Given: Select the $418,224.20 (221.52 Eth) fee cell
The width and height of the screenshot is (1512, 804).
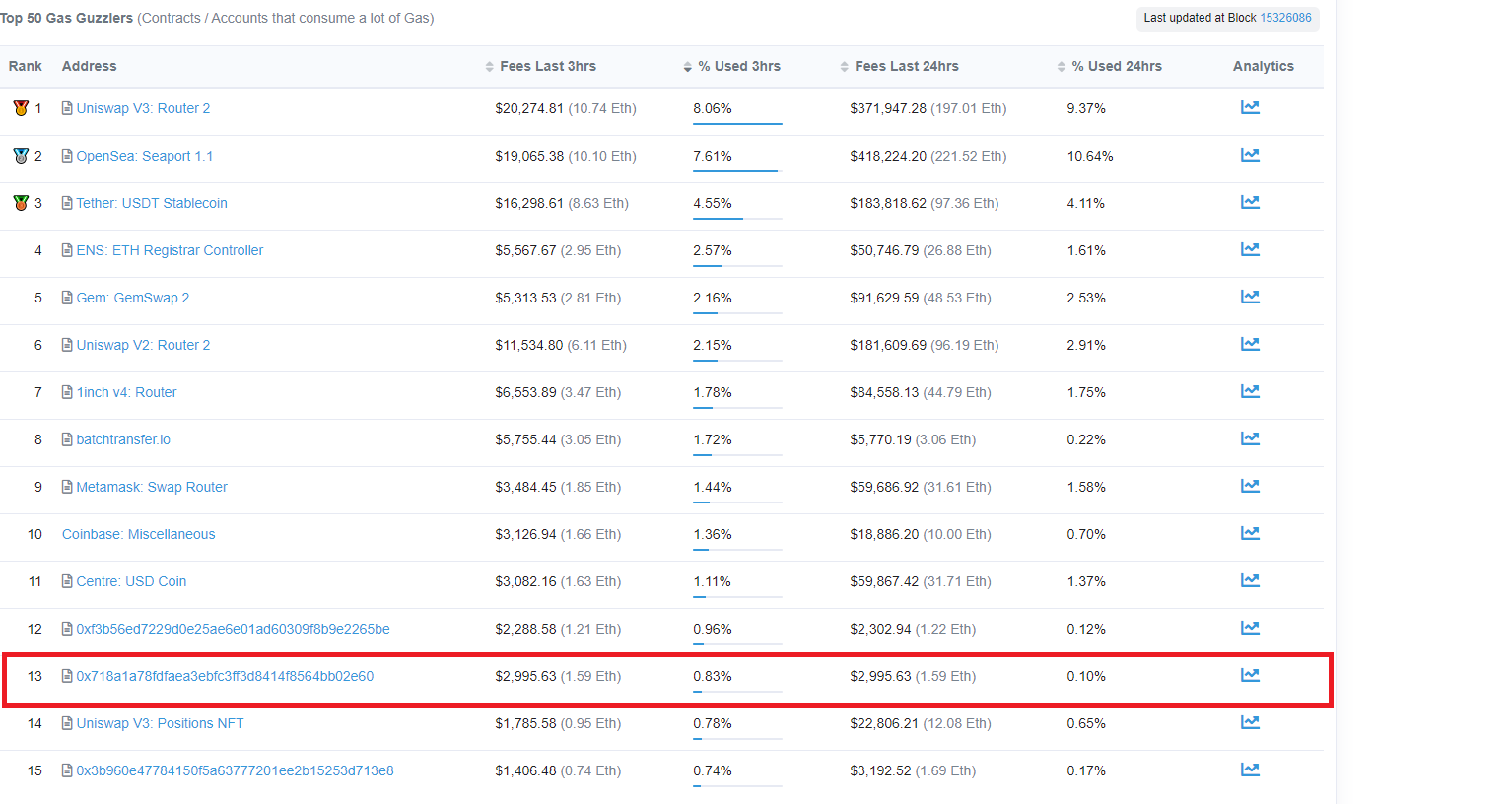Looking at the screenshot, I should point(928,156).
